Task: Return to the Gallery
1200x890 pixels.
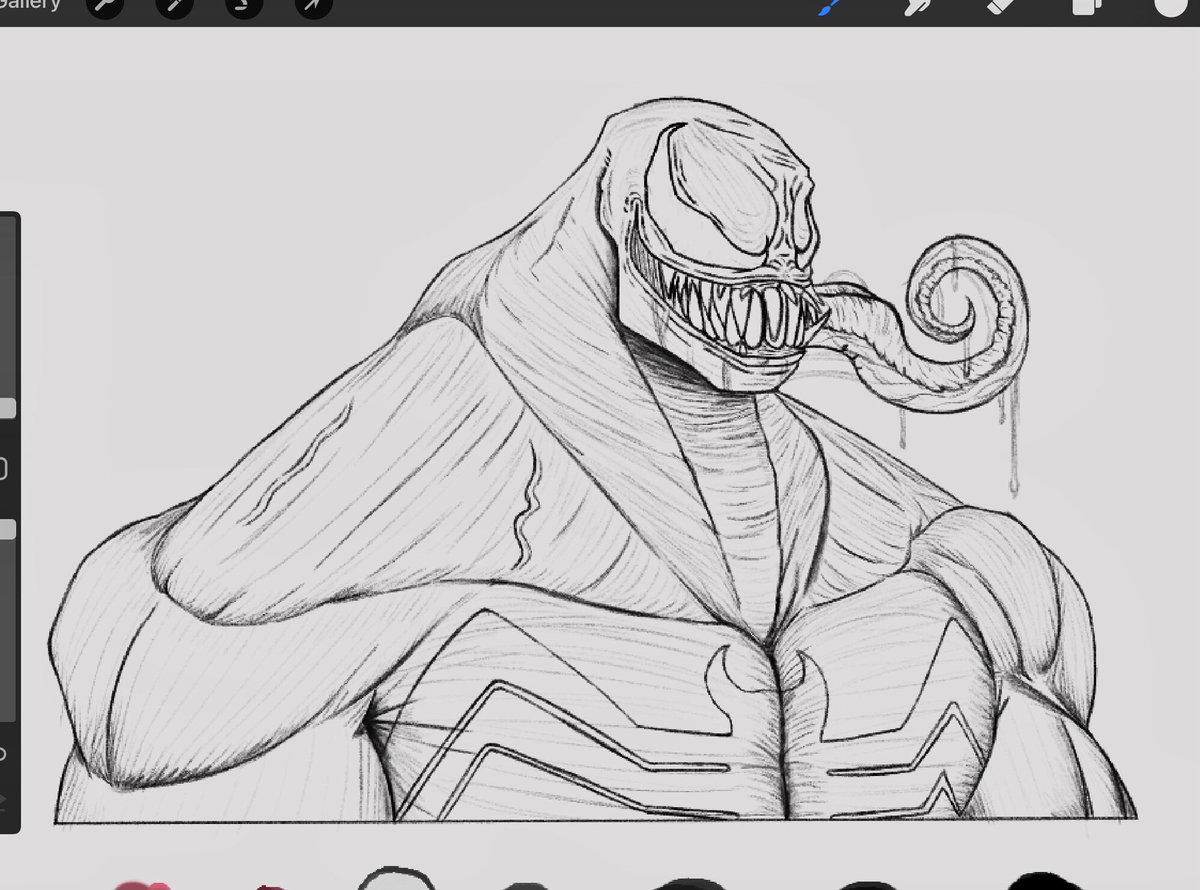Action: (x=30, y=5)
